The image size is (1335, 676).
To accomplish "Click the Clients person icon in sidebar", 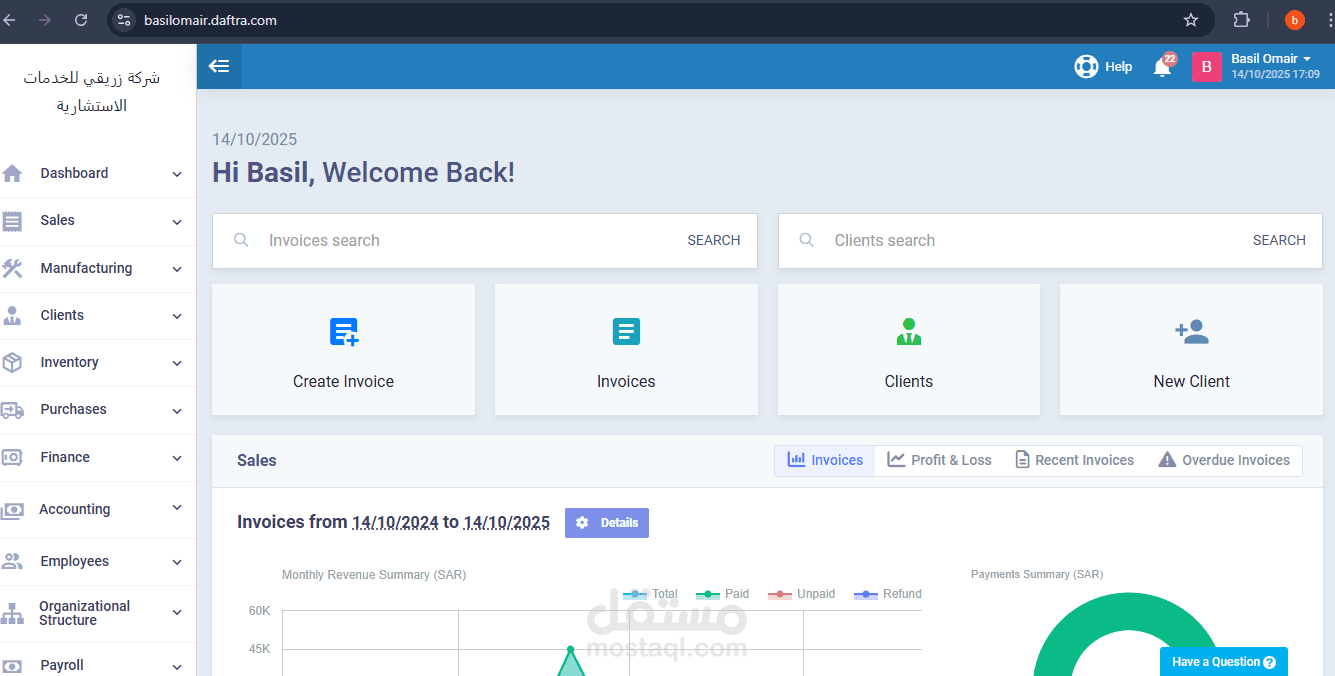I will pyautogui.click(x=12, y=316).
